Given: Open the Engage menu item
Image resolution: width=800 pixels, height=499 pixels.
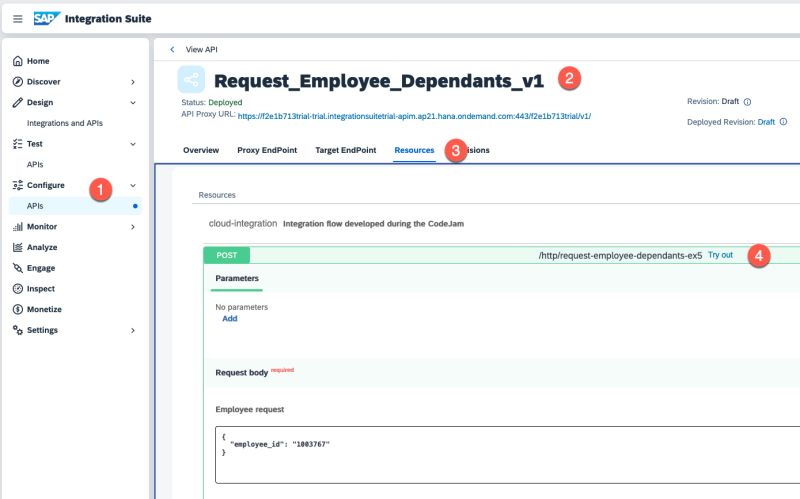Looking at the screenshot, I should [x=41, y=268].
